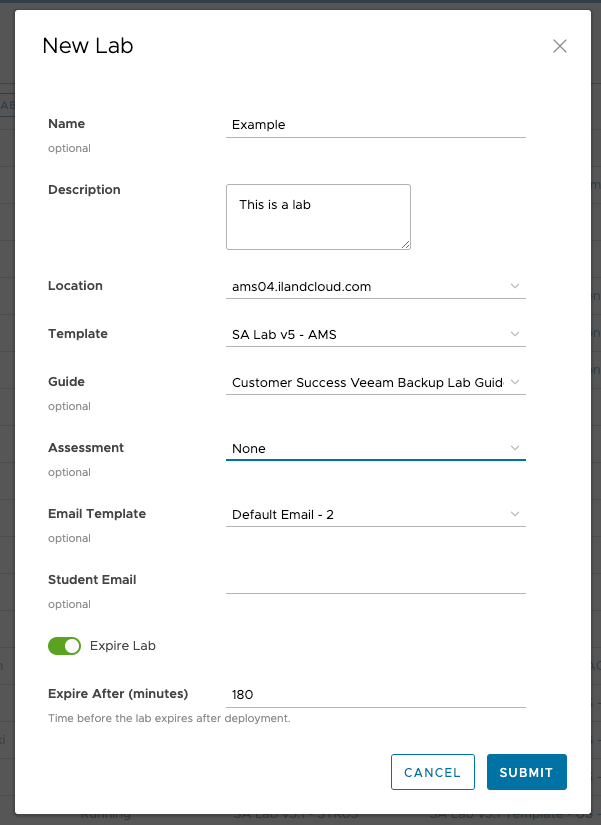Click the Template dropdown chevron arrow
This screenshot has width=601, height=825.
(x=515, y=334)
